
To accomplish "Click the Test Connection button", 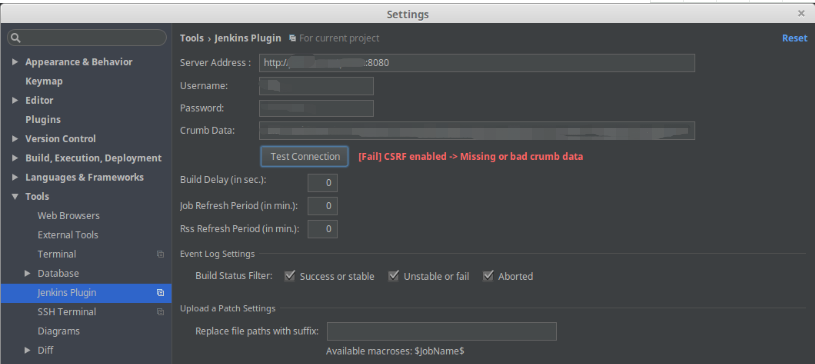I will click(305, 157).
